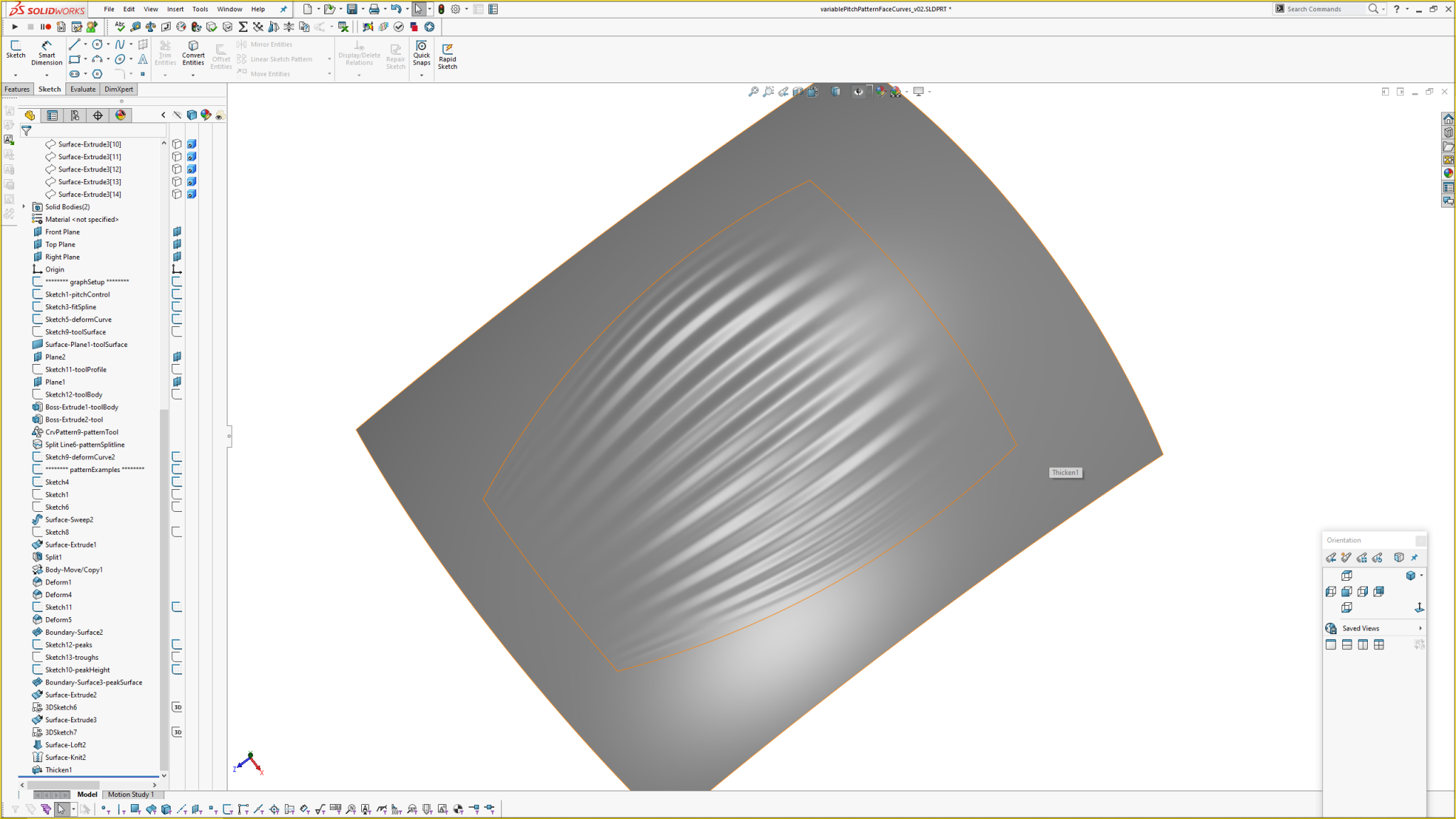Toggle the View Selector cube in Orientation

coord(1399,557)
